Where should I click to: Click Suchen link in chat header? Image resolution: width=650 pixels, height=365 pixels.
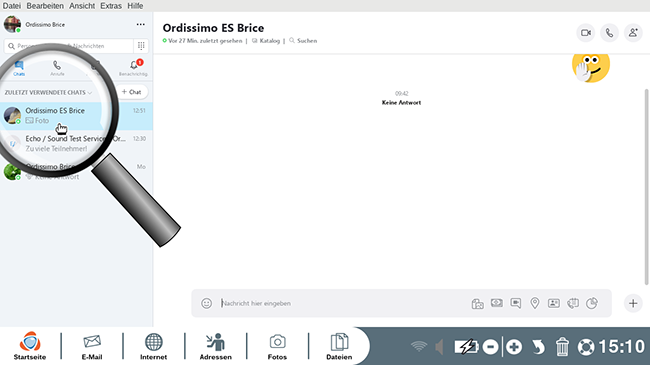[x=303, y=41]
